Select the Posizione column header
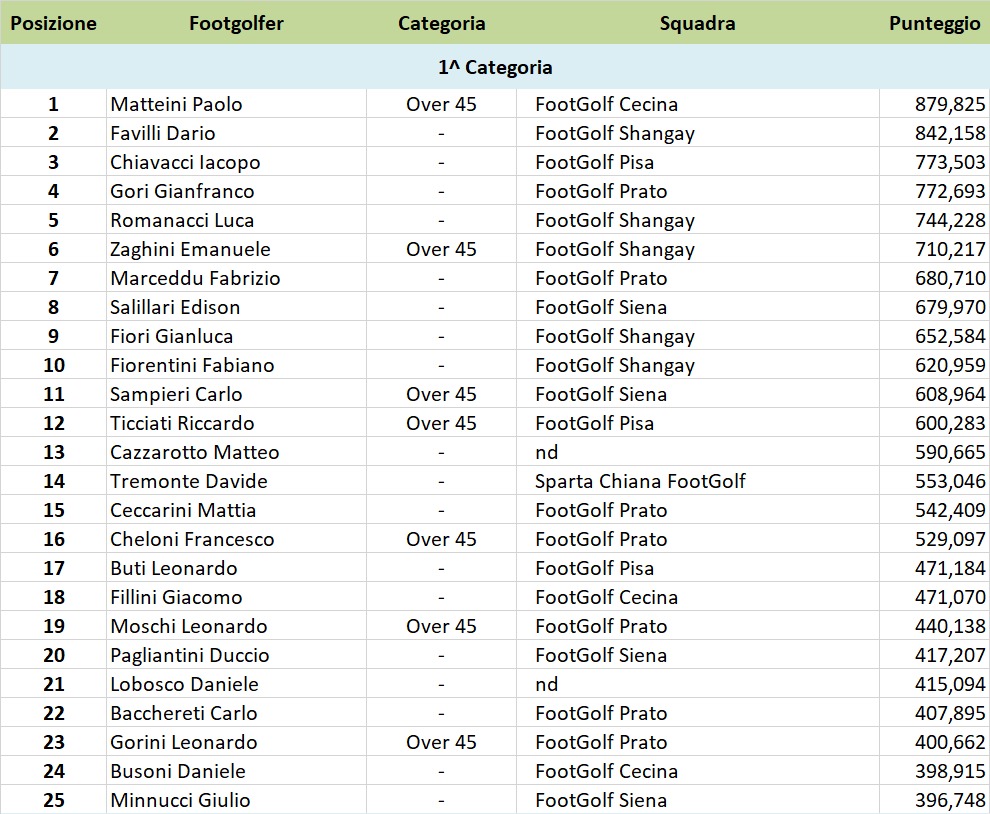Screen dimensions: 990x814 (54, 23)
